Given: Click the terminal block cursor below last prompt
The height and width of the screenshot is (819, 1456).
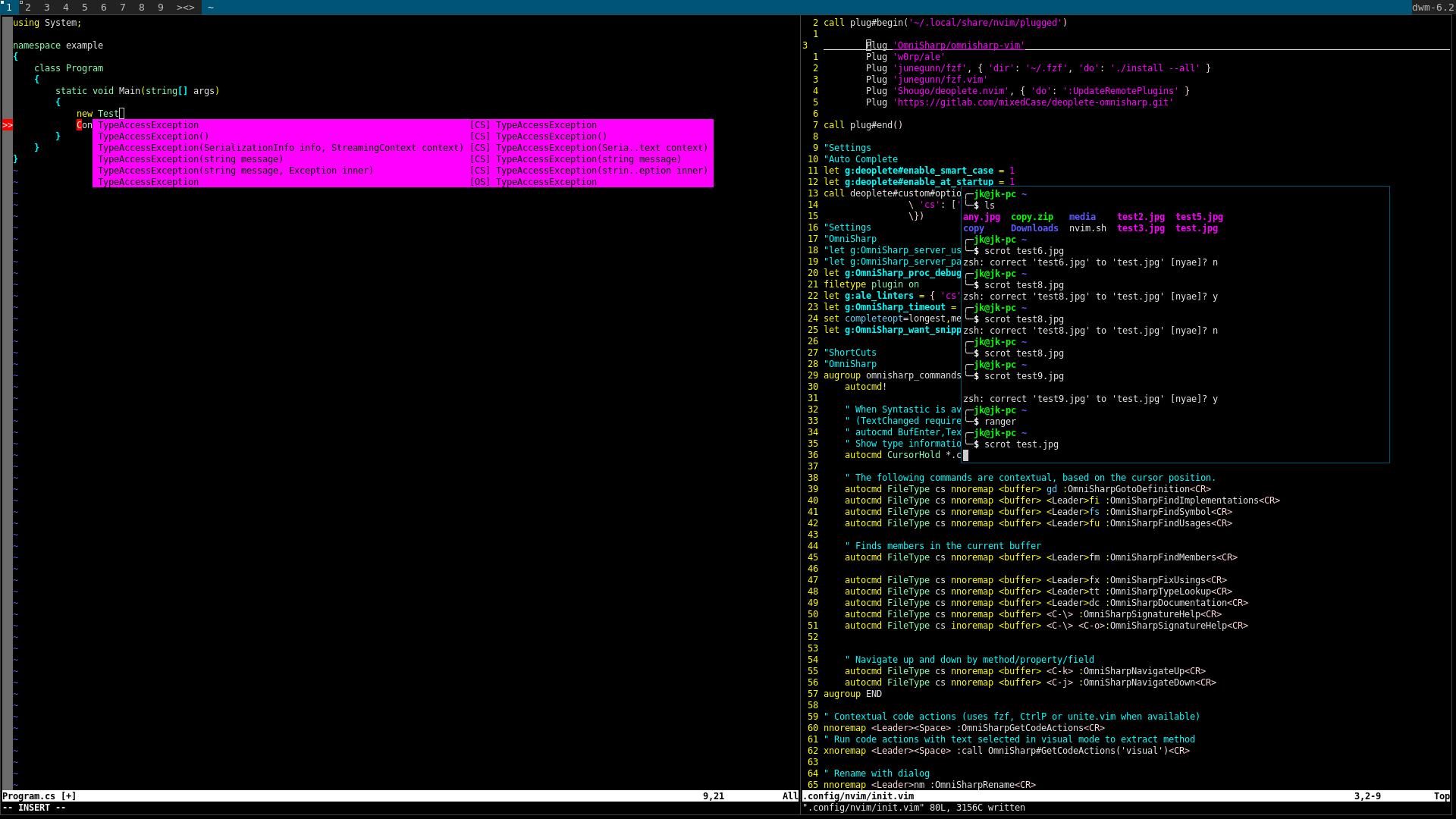Looking at the screenshot, I should pos(965,455).
